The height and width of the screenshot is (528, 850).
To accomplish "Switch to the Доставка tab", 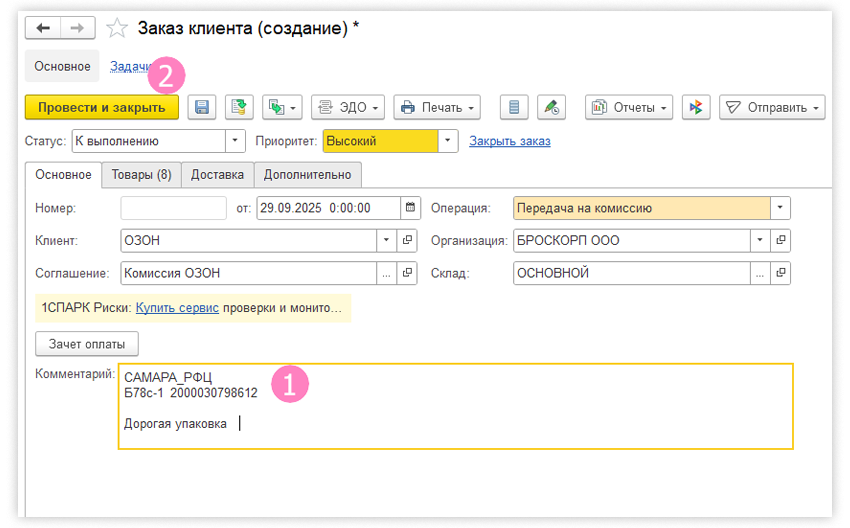I will click(217, 174).
